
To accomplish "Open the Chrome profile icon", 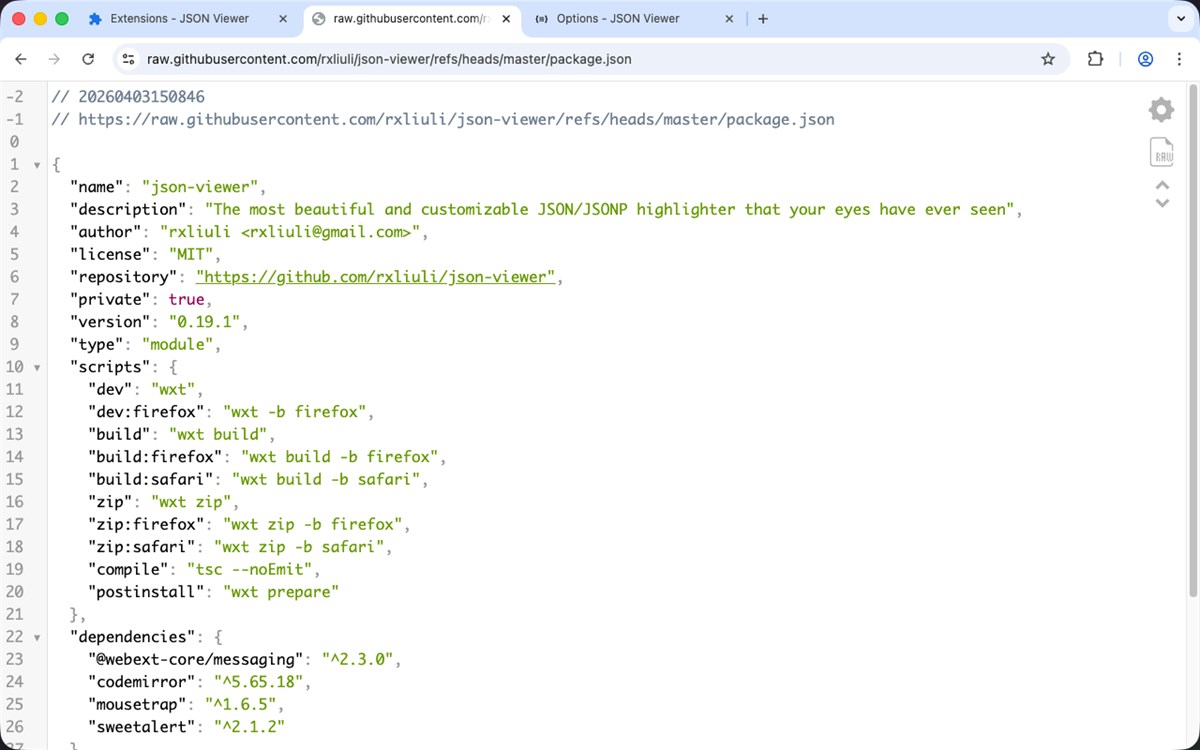I will (1146, 59).
